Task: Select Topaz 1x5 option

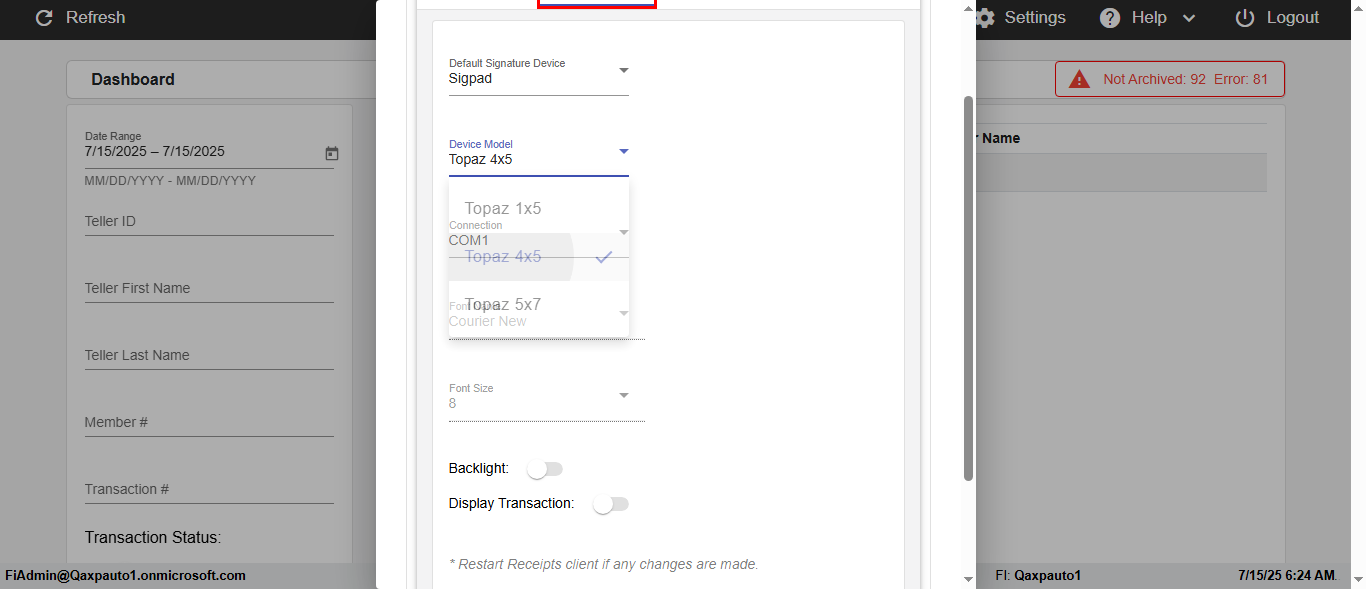Action: pos(539,209)
